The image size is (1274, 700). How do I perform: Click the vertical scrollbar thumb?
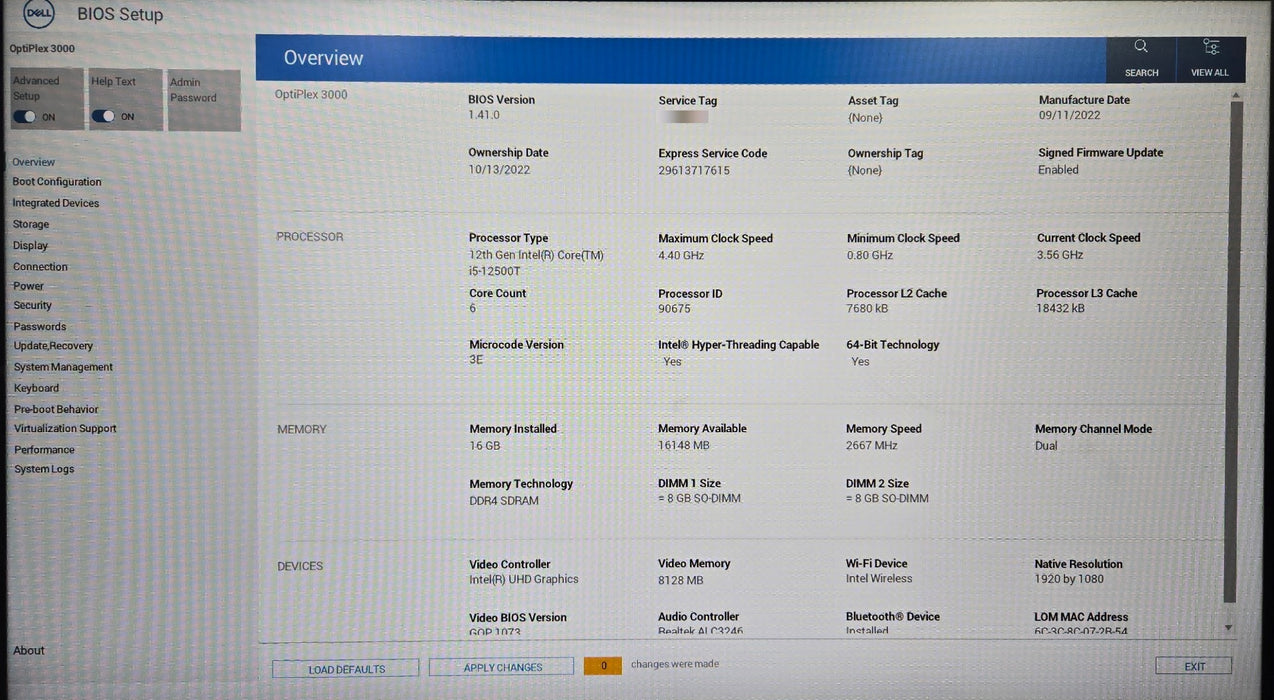pos(1235,350)
